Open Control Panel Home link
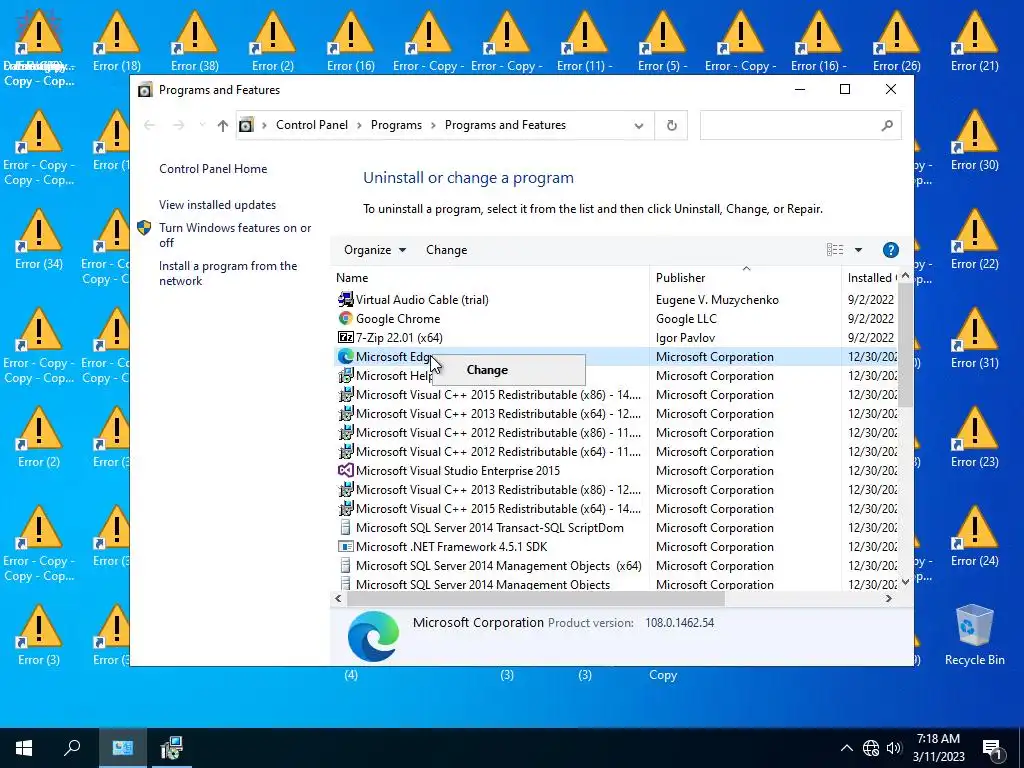The height and width of the screenshot is (768, 1024). pos(213,169)
